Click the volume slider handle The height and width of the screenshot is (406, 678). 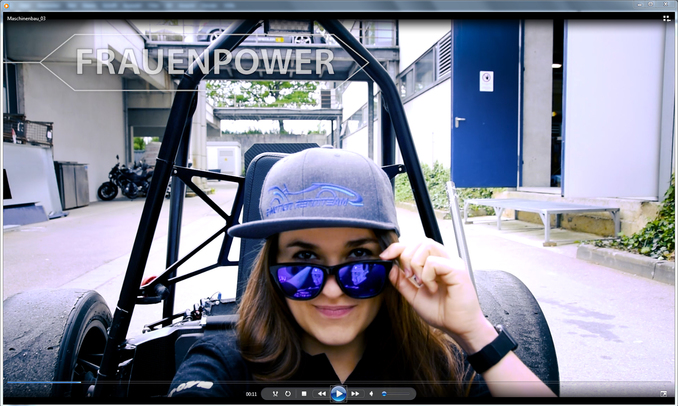pos(385,394)
